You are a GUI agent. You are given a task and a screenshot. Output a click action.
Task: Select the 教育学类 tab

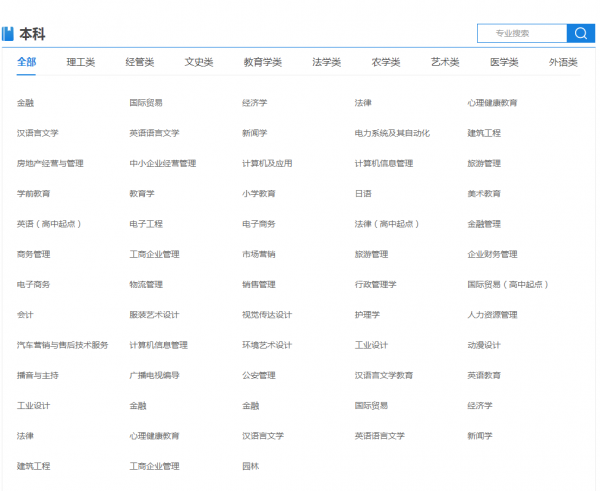[x=263, y=62]
